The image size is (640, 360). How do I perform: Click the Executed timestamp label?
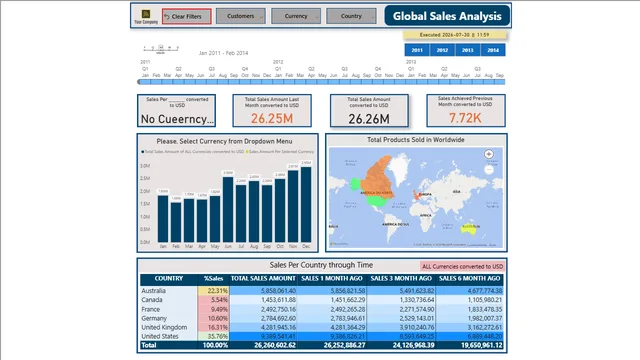454,35
